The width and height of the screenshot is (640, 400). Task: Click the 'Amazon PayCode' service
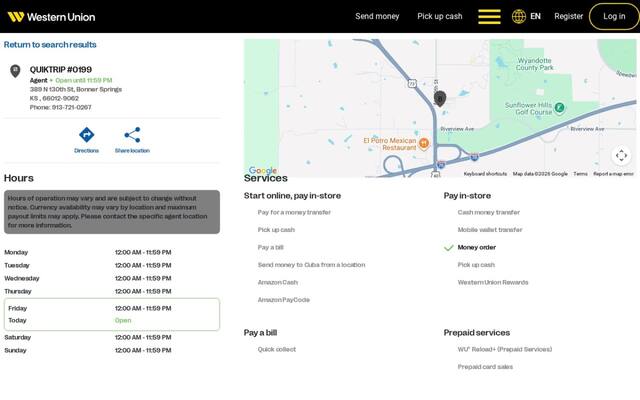coord(284,300)
